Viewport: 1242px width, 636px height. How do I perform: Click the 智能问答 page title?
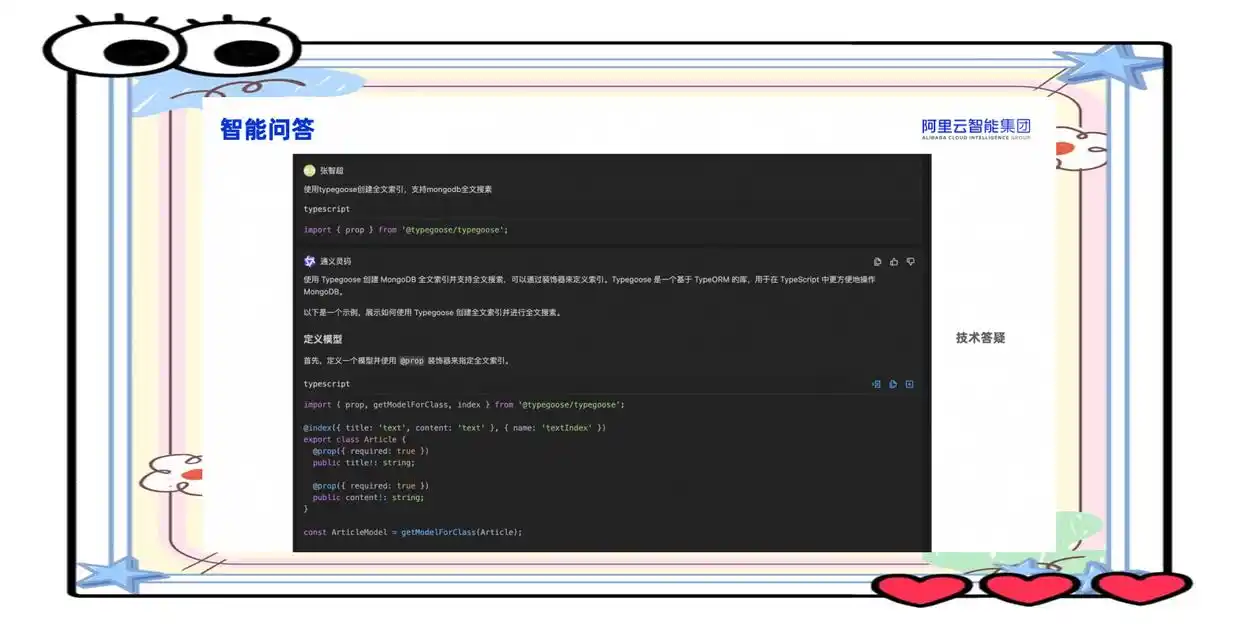pos(264,128)
